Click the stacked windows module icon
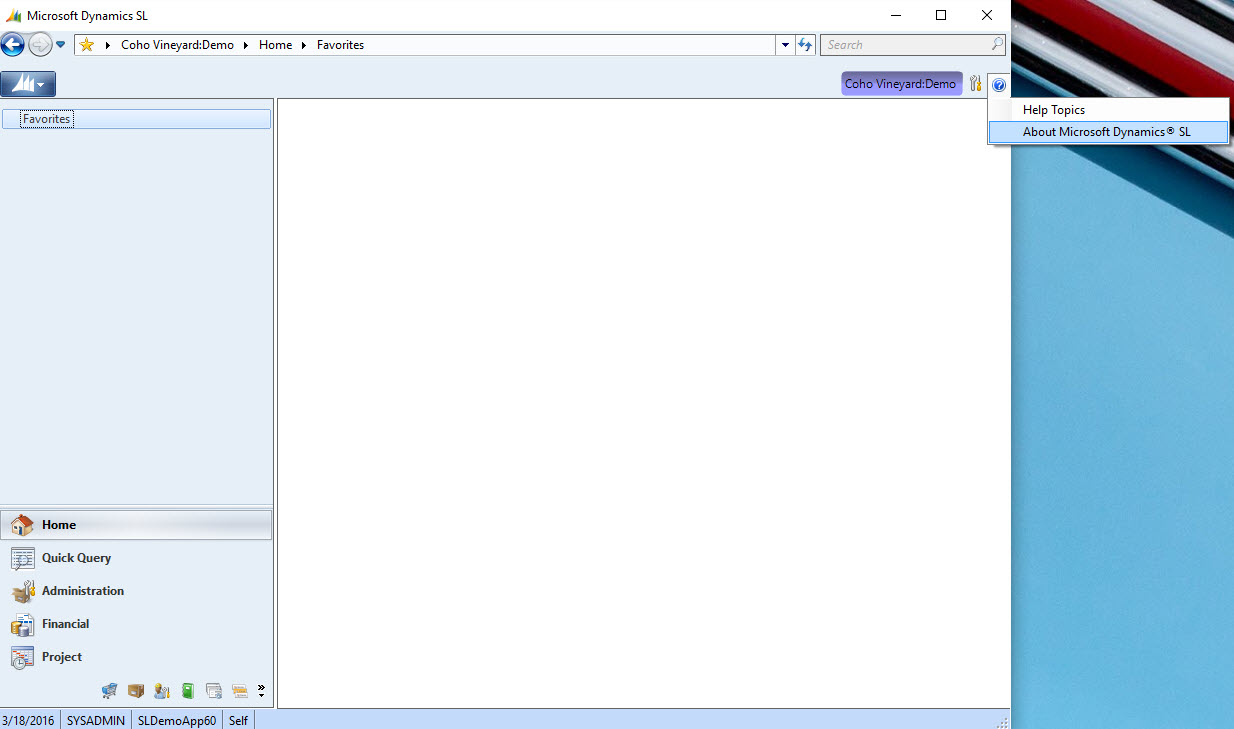Viewport: 1234px width, 729px height. pyautogui.click(x=213, y=690)
